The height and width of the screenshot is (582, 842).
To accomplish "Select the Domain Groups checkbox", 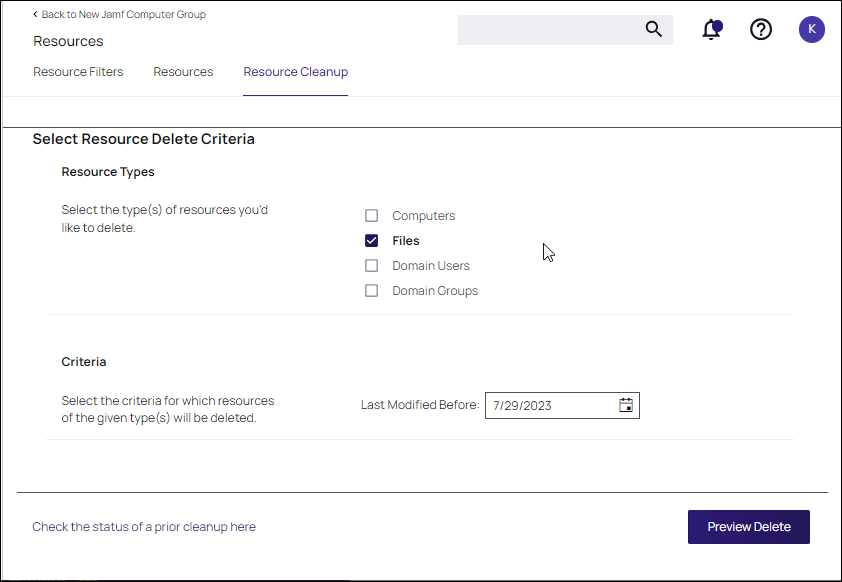I will tap(372, 291).
